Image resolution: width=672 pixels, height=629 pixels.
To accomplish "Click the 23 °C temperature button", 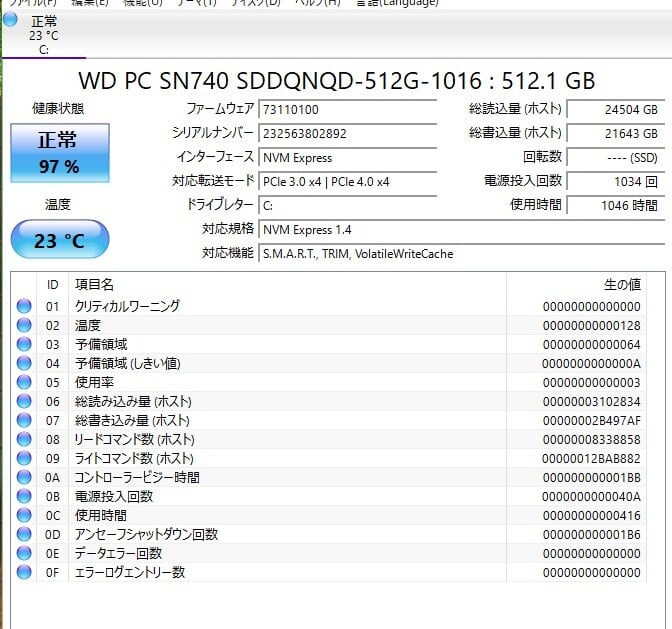I will tap(59, 240).
